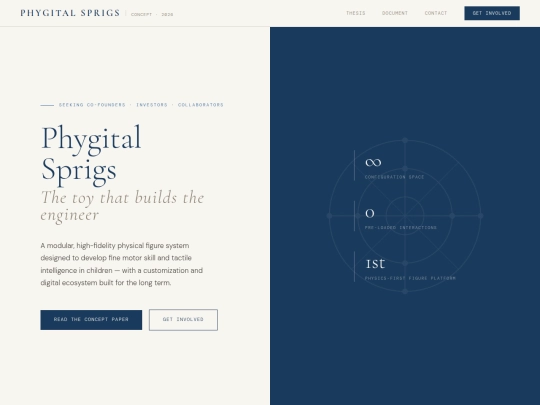Click the 'Seeking co-founders' tagline text
This screenshot has height=405, width=540.
(92, 105)
